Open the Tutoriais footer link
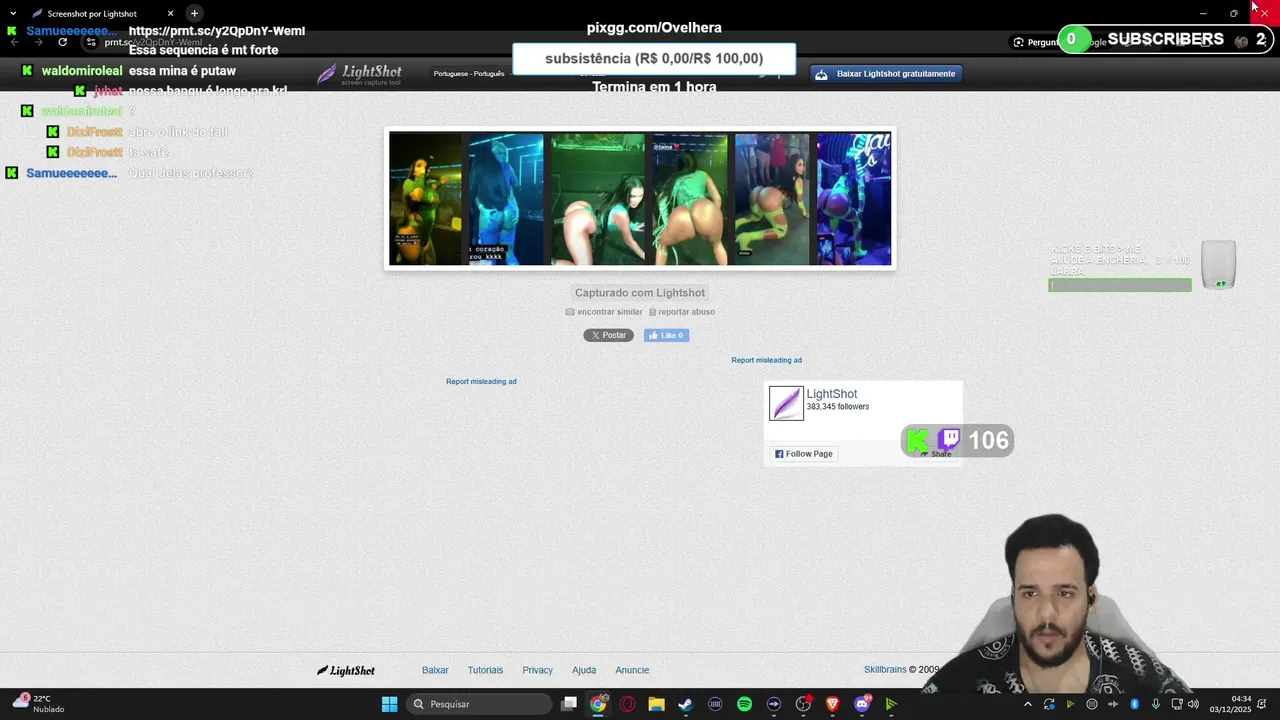Viewport: 1280px width, 720px height. coord(485,670)
